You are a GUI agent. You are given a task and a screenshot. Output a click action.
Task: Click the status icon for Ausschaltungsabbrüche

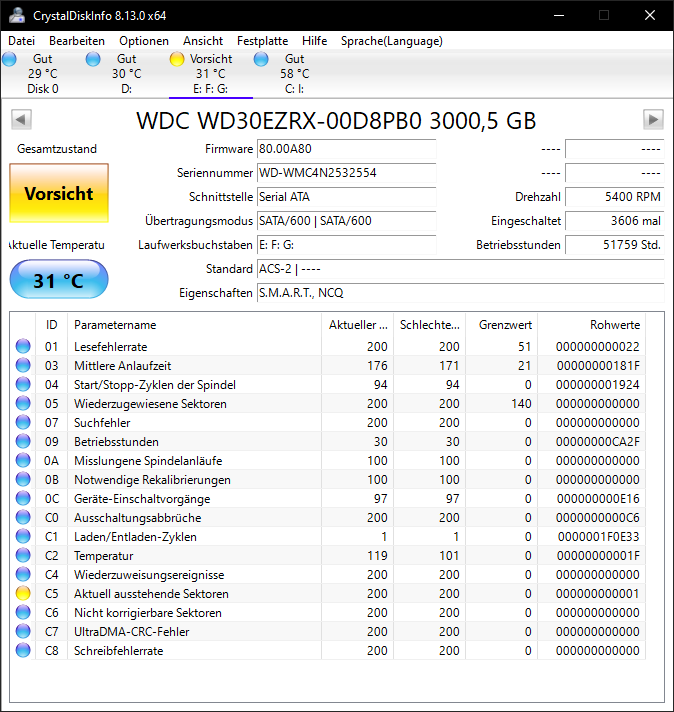coord(23,518)
